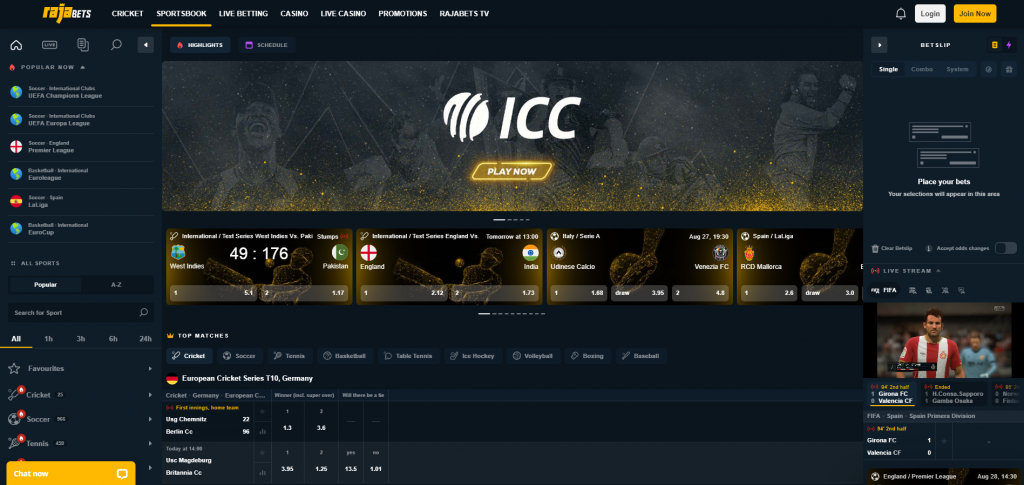Screen dimensions: 1024x485
Task: Open statistics for Usg Chemnitz vs Berlin Cc
Action: click(x=262, y=431)
